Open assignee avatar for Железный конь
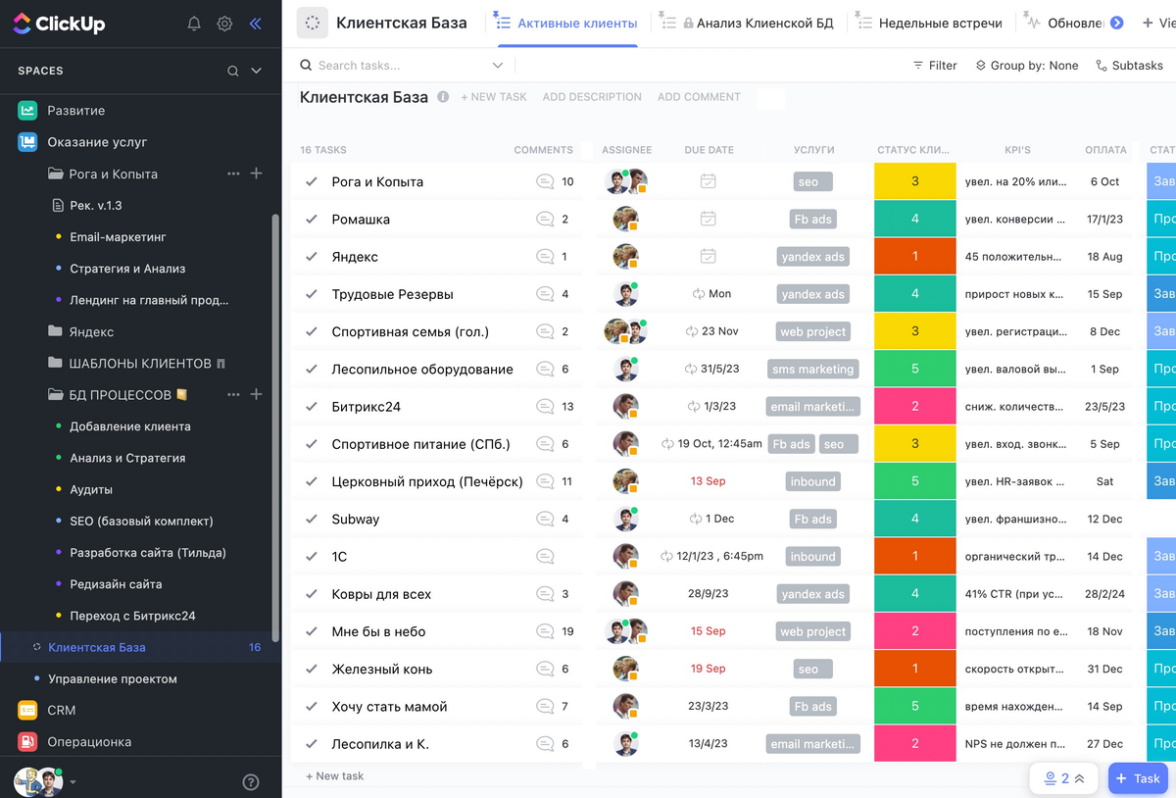The height and width of the screenshot is (798, 1176). coord(626,669)
